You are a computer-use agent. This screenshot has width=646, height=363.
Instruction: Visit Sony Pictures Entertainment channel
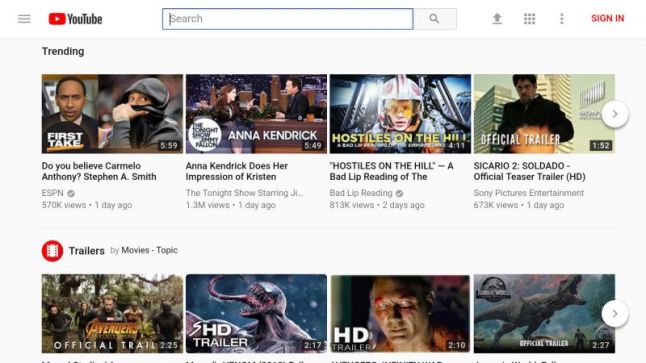point(529,193)
